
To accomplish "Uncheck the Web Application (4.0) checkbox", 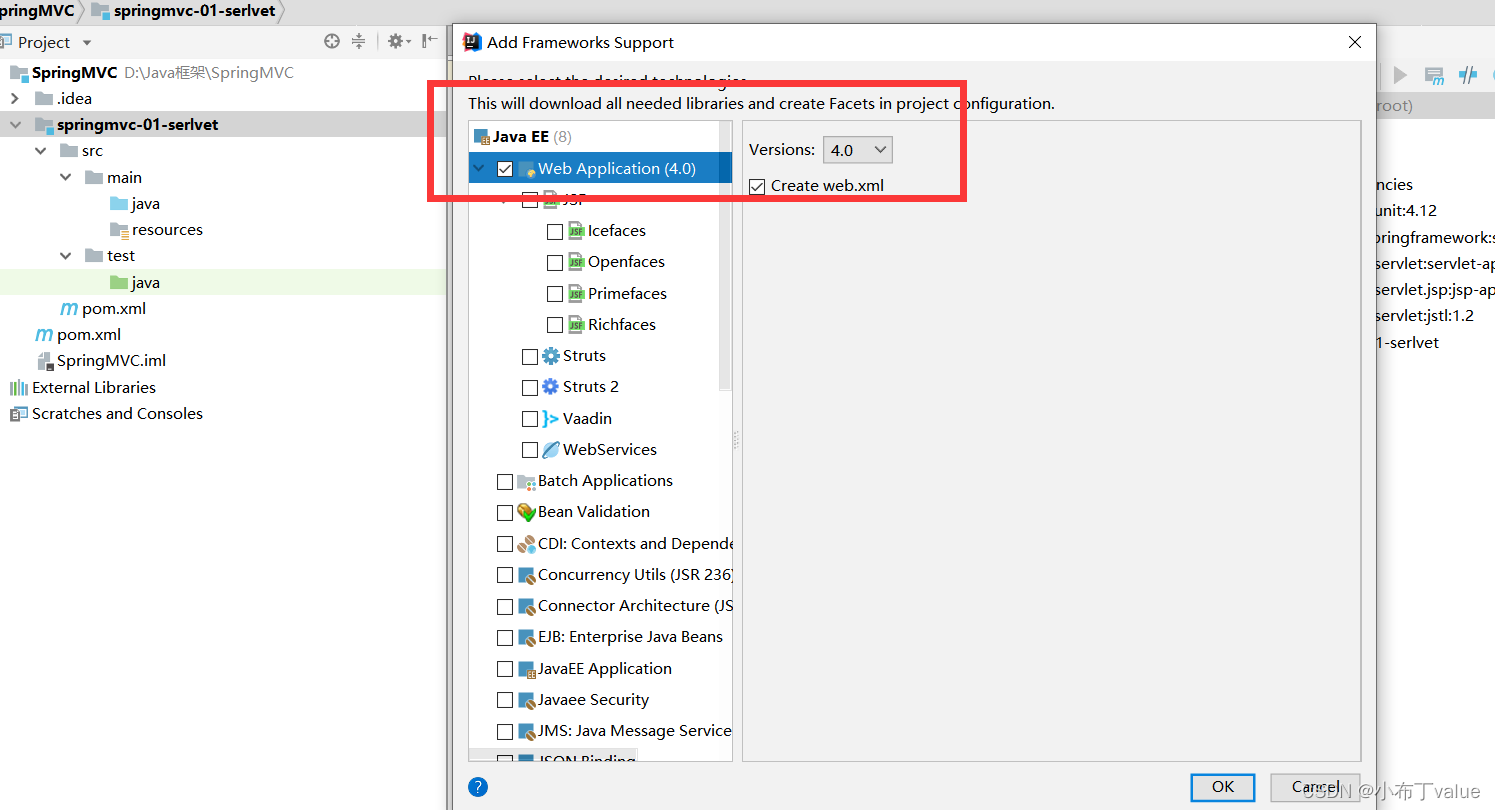I will click(505, 169).
